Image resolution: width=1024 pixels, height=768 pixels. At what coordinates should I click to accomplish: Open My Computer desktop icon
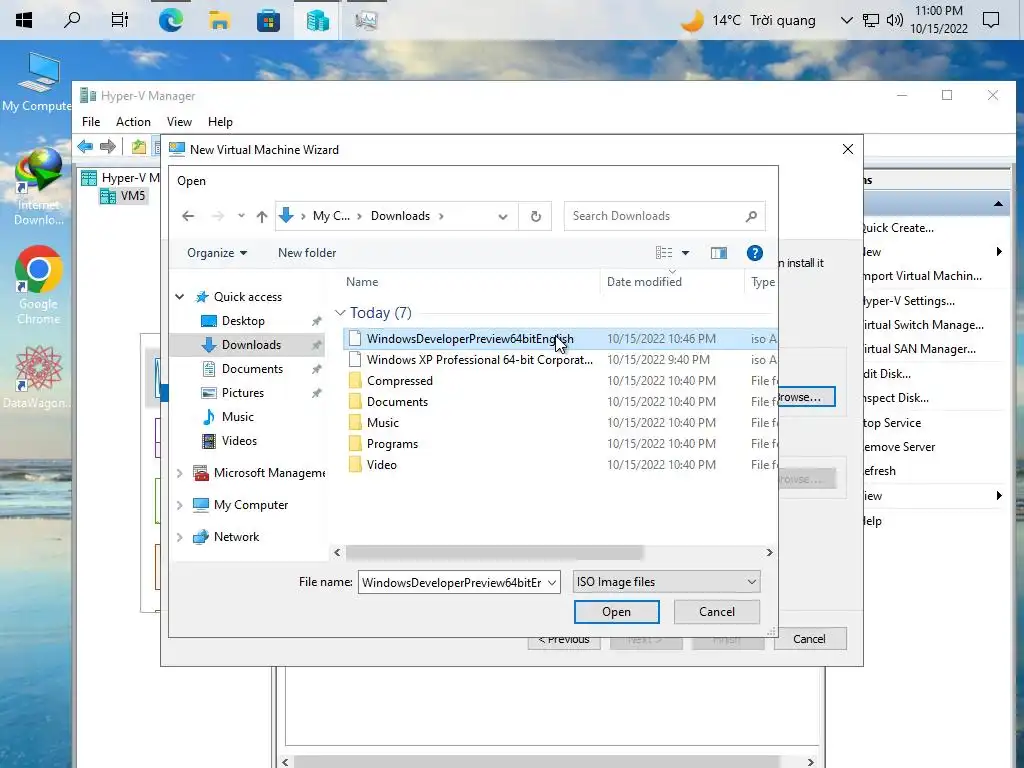point(37,83)
